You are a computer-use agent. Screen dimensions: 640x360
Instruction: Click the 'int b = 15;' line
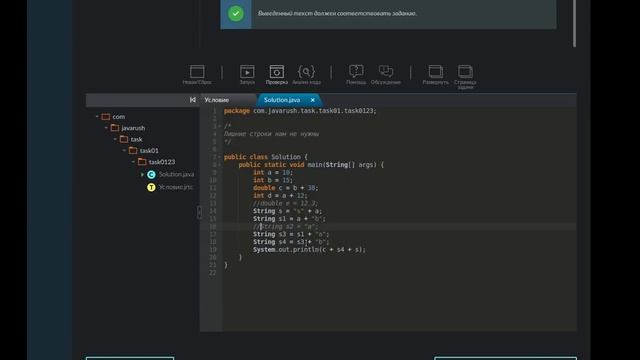273,180
